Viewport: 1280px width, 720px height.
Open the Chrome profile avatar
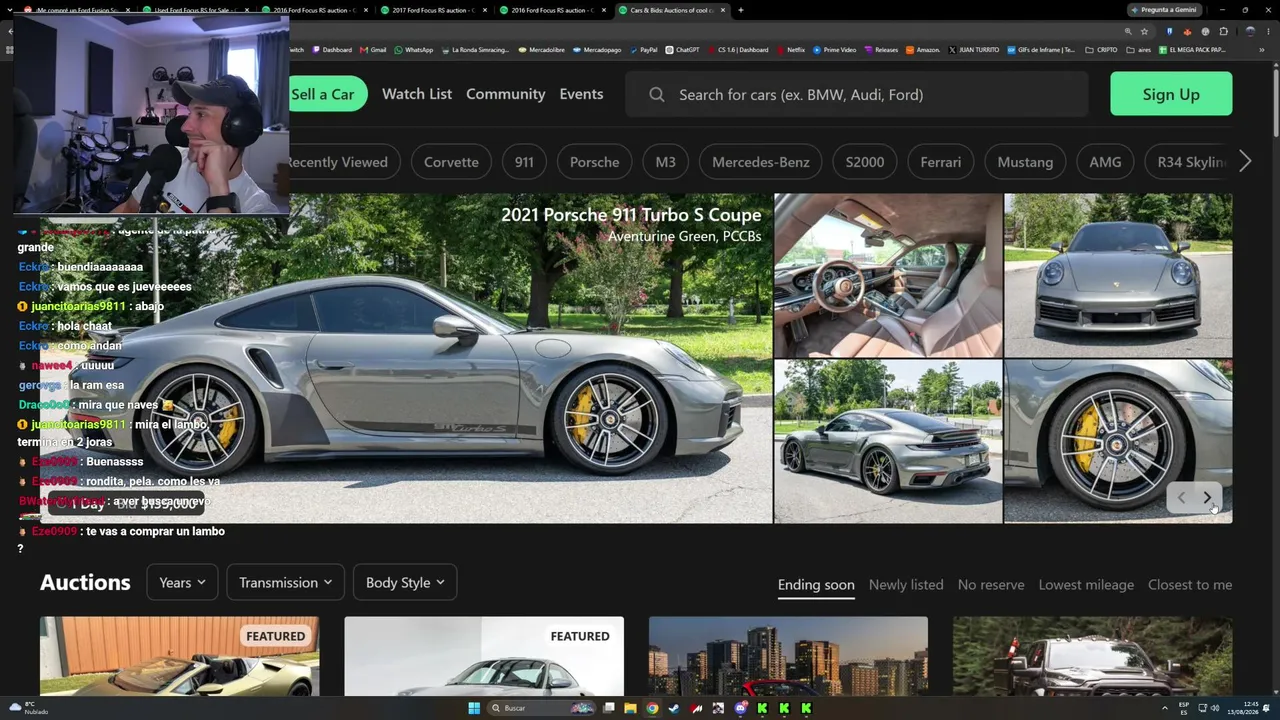(1249, 31)
